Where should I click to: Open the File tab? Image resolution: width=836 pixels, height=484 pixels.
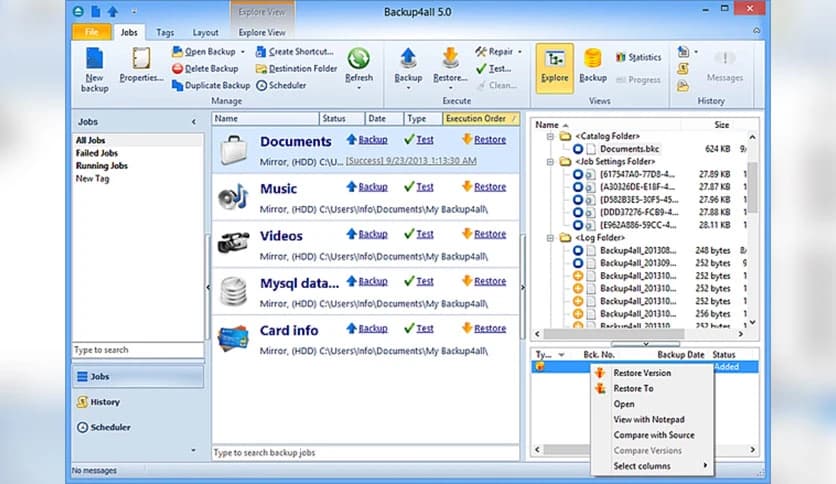(92, 33)
